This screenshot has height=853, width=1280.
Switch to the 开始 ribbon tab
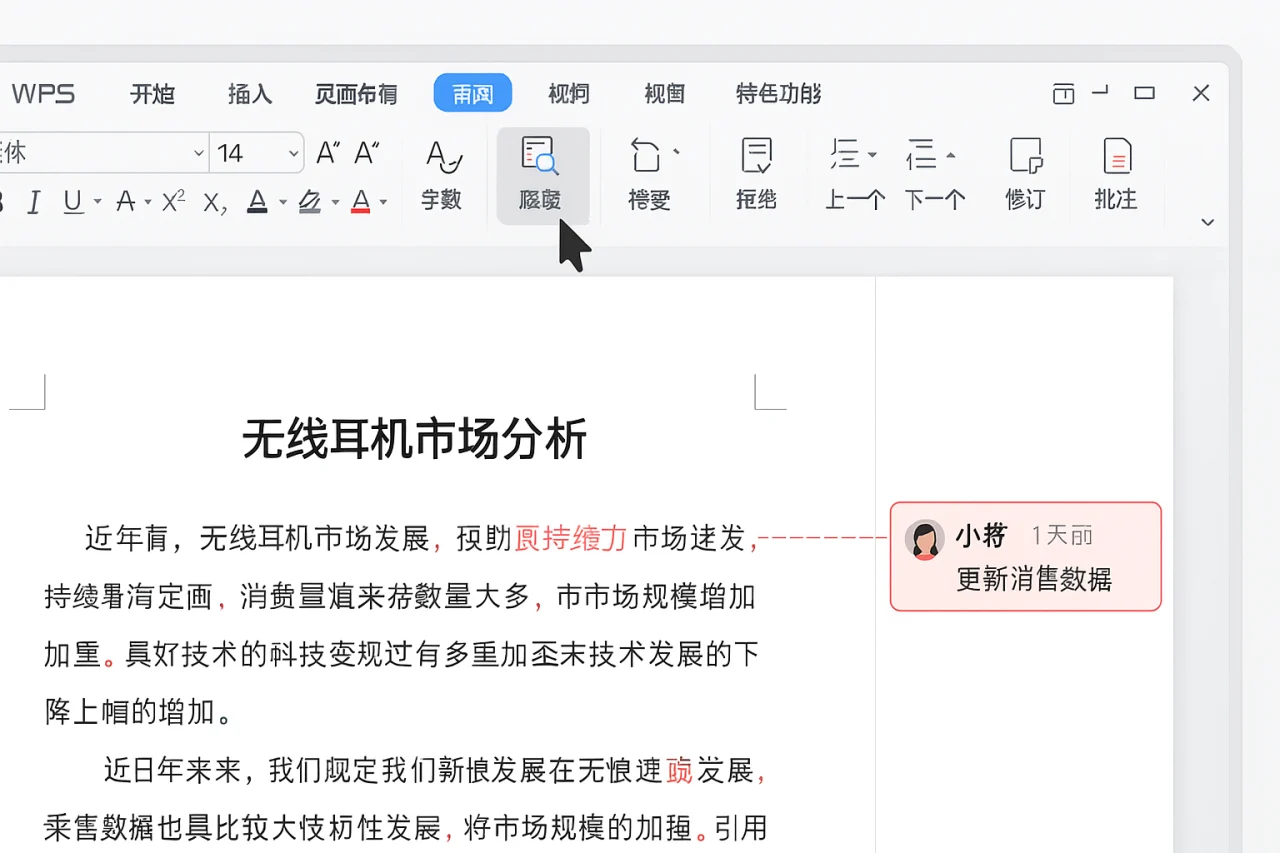point(152,93)
